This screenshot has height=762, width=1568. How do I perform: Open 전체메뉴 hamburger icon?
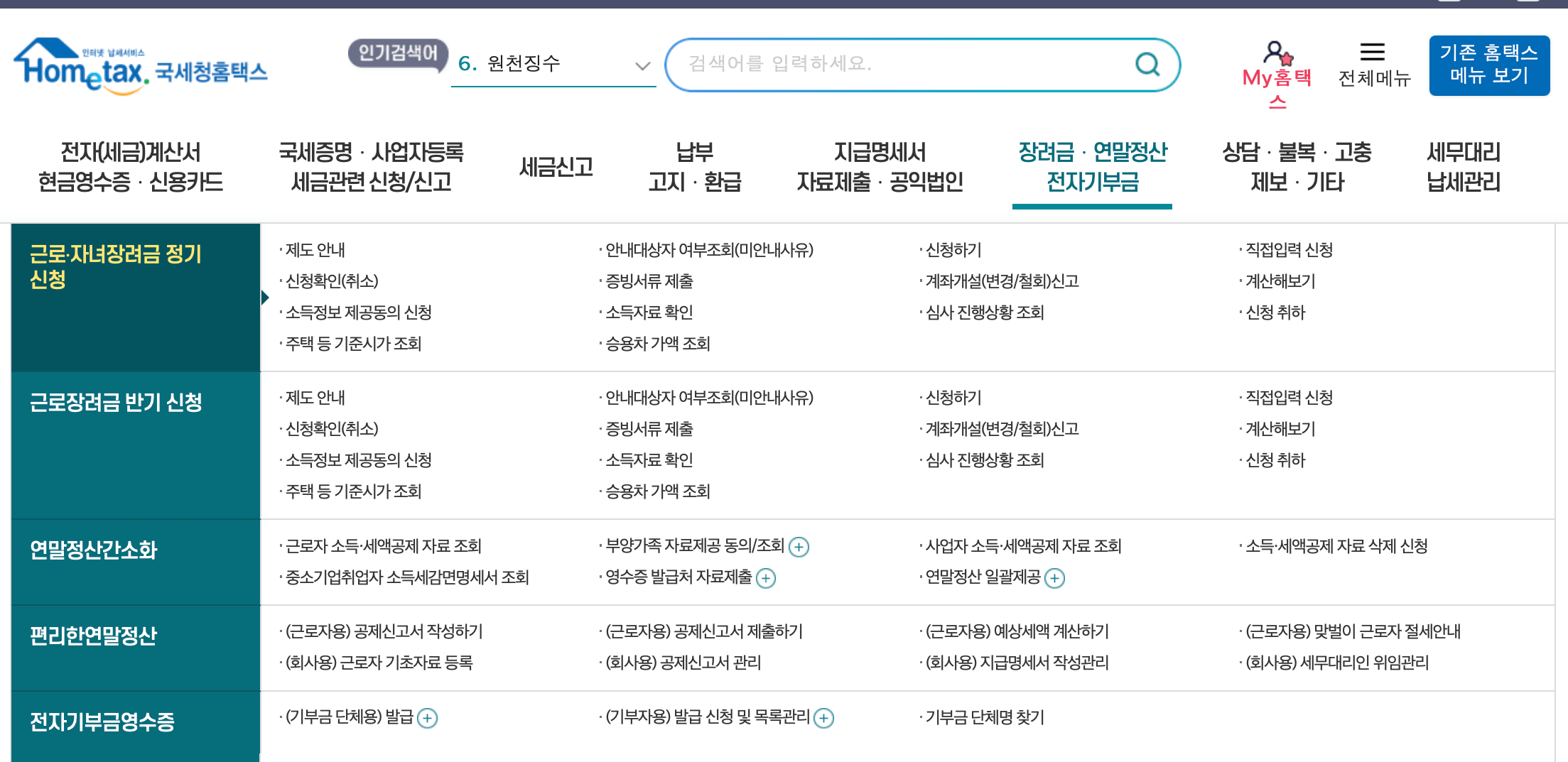[1371, 50]
